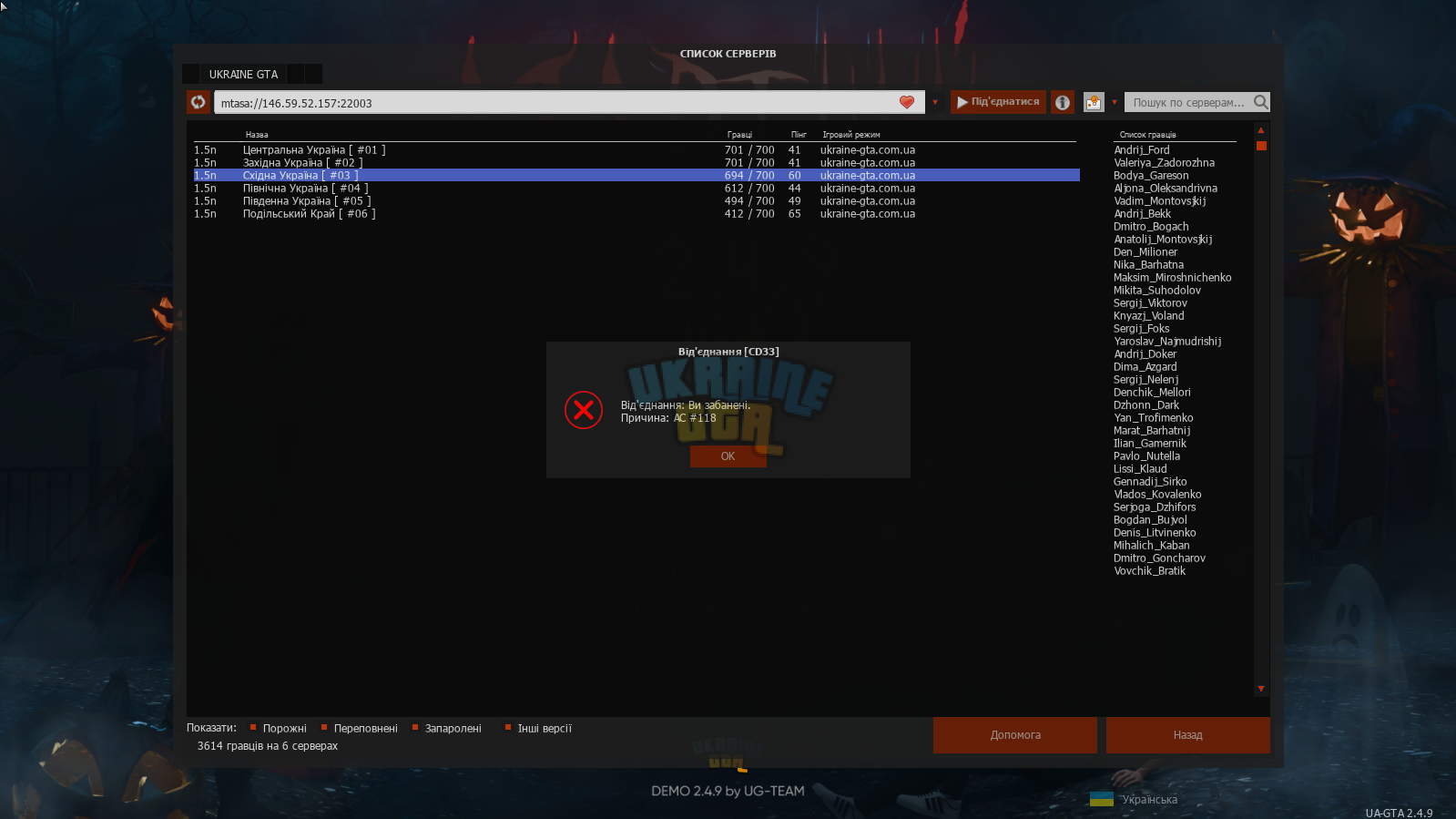Open 'Допомога' help button
This screenshot has width=1456, height=819.
(1015, 735)
